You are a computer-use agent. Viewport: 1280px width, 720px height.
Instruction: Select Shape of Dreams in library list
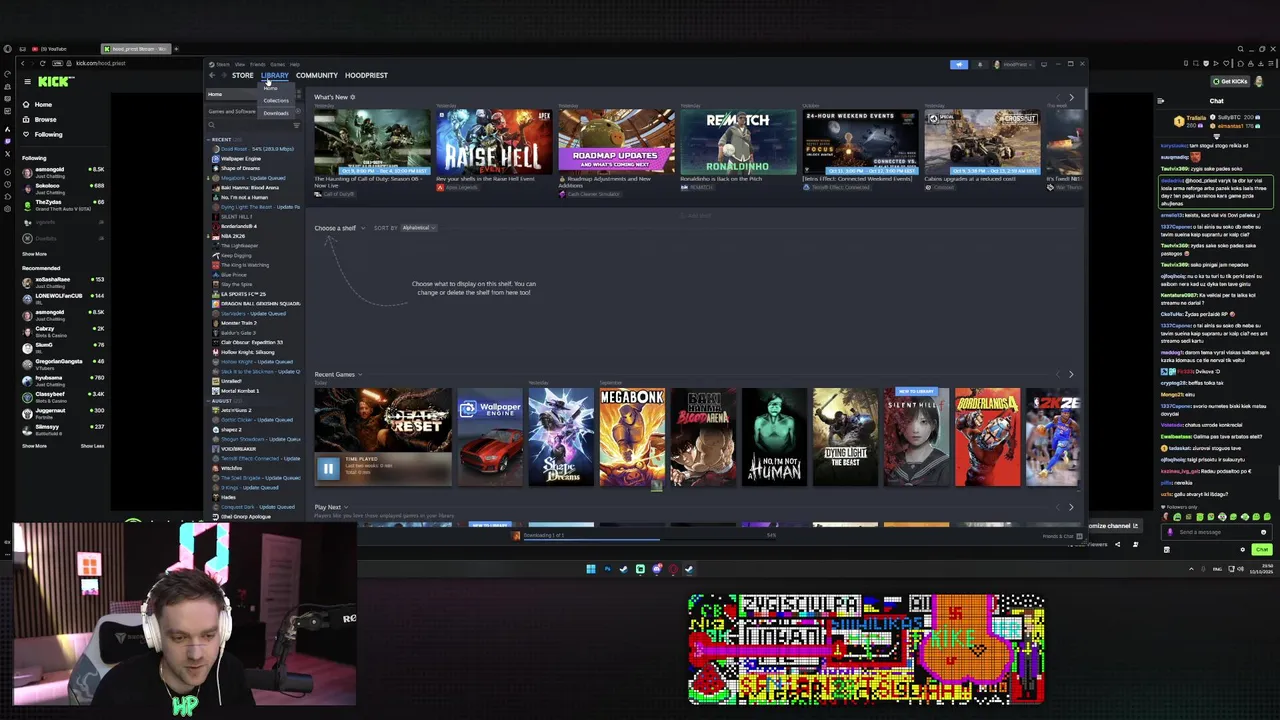(x=240, y=168)
